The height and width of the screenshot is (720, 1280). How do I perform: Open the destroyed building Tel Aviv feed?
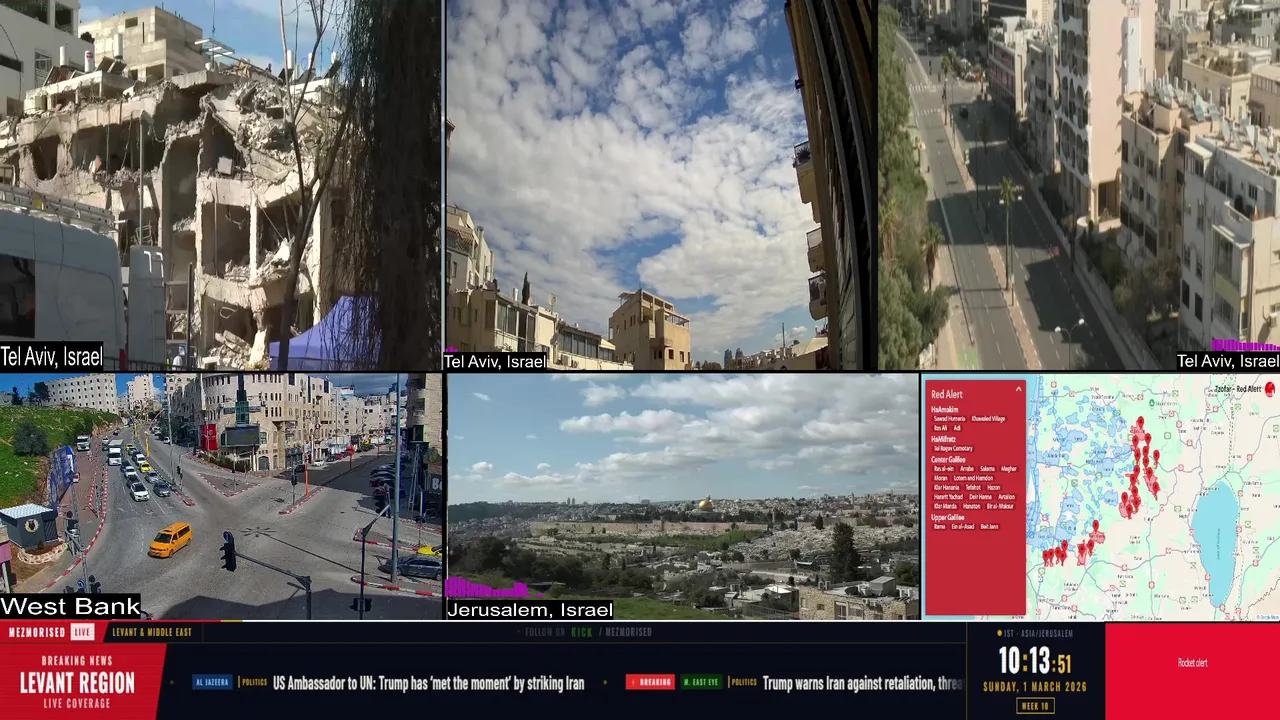[220, 185]
